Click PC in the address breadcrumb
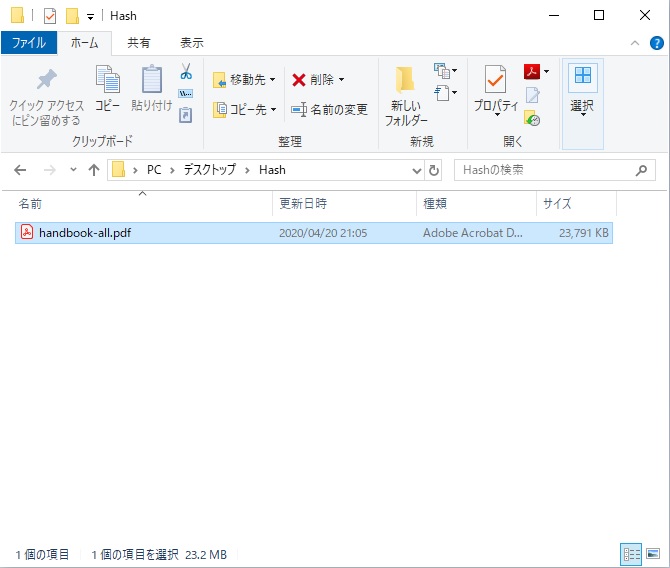This screenshot has width=670, height=568. (x=154, y=170)
